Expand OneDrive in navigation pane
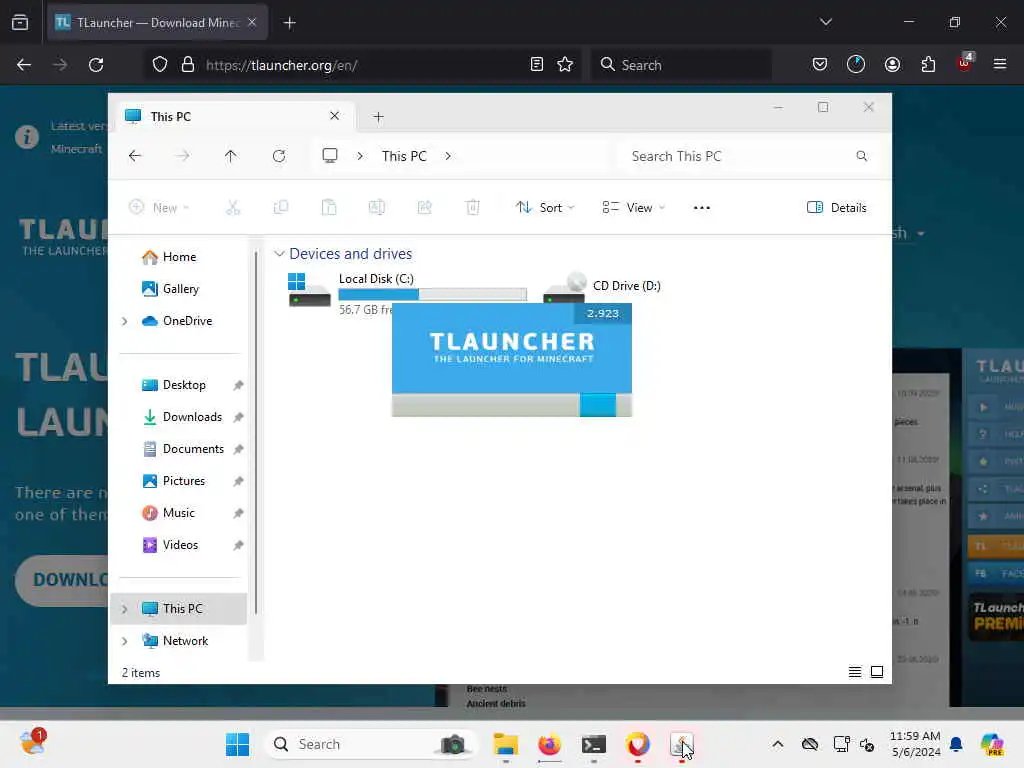1024x768 pixels. click(125, 321)
